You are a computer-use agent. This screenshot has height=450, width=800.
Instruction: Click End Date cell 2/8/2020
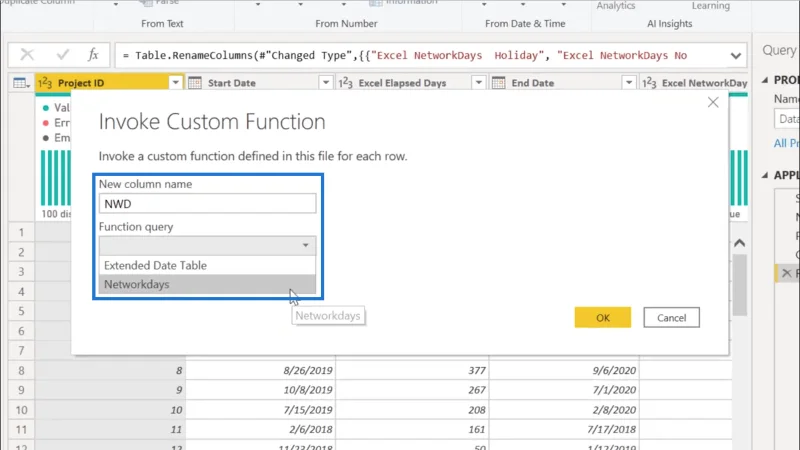[x=564, y=410]
